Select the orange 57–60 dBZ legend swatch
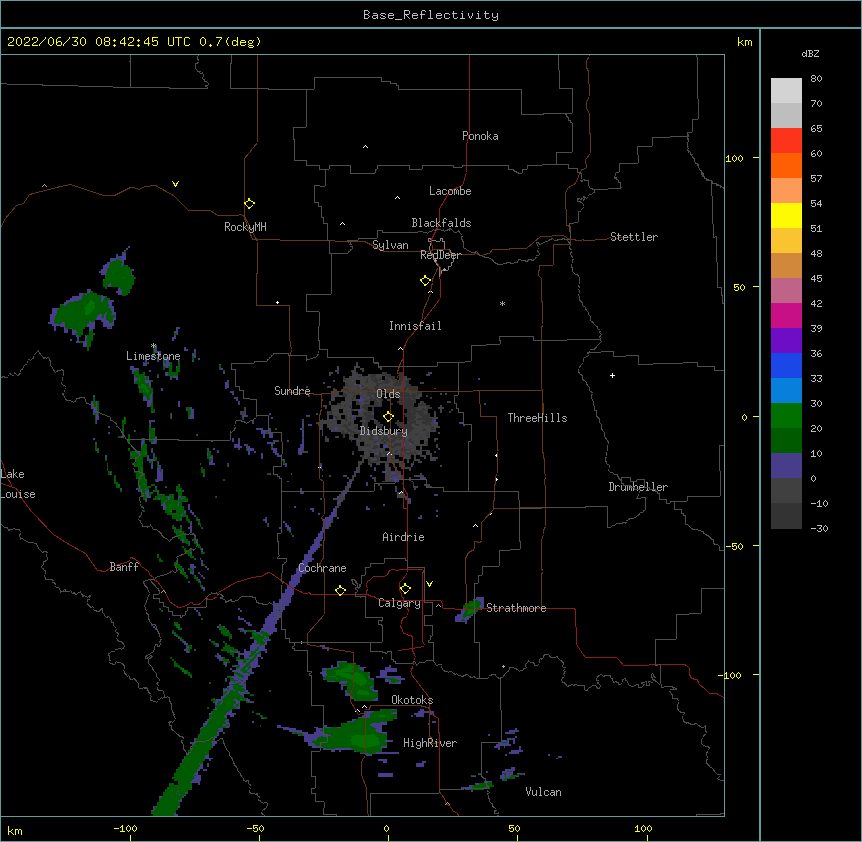This screenshot has width=862, height=842. pyautogui.click(x=786, y=165)
